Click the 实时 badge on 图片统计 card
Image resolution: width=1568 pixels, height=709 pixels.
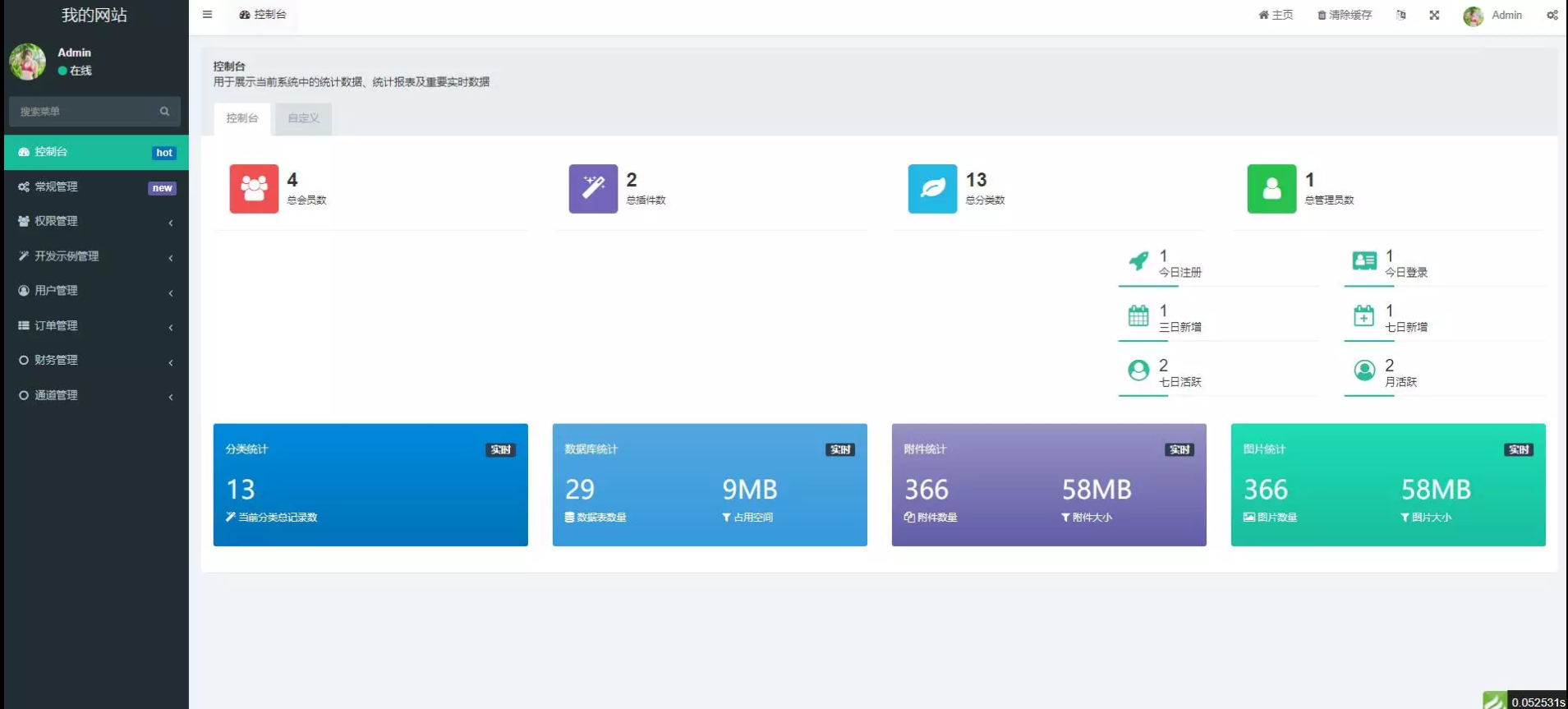click(1519, 449)
